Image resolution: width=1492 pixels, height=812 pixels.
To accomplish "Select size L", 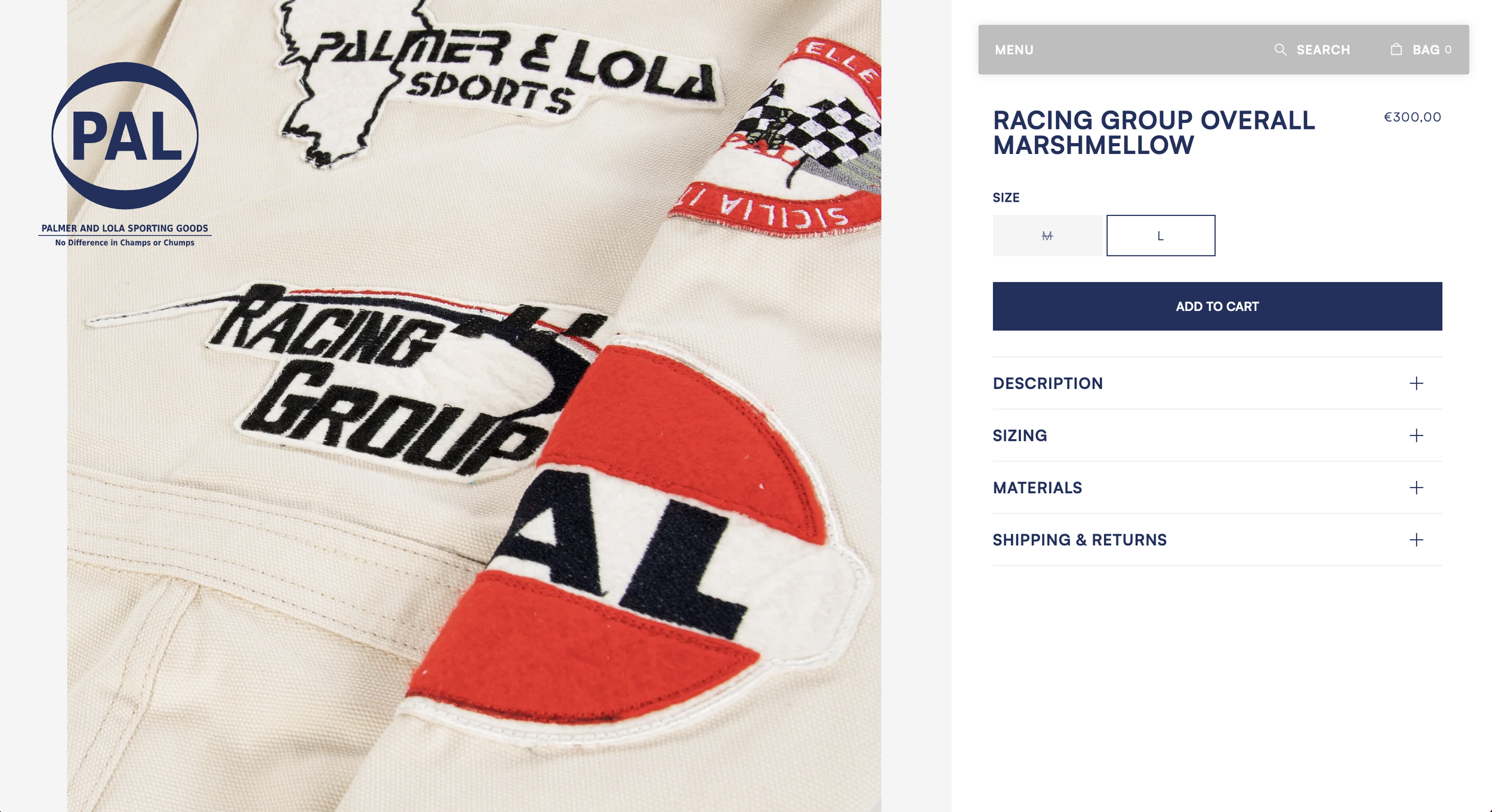I will [x=1161, y=236].
